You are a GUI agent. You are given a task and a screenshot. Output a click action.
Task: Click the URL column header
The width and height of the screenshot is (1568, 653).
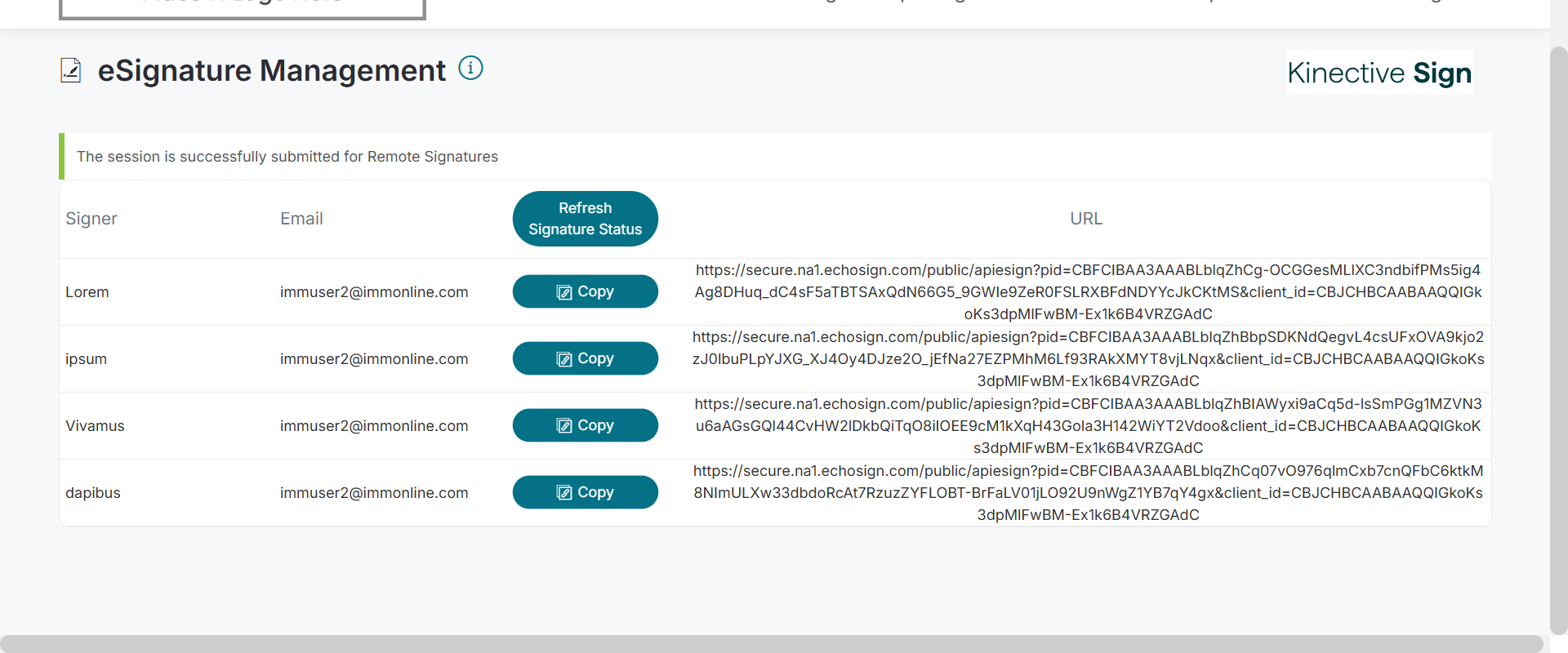1086,219
